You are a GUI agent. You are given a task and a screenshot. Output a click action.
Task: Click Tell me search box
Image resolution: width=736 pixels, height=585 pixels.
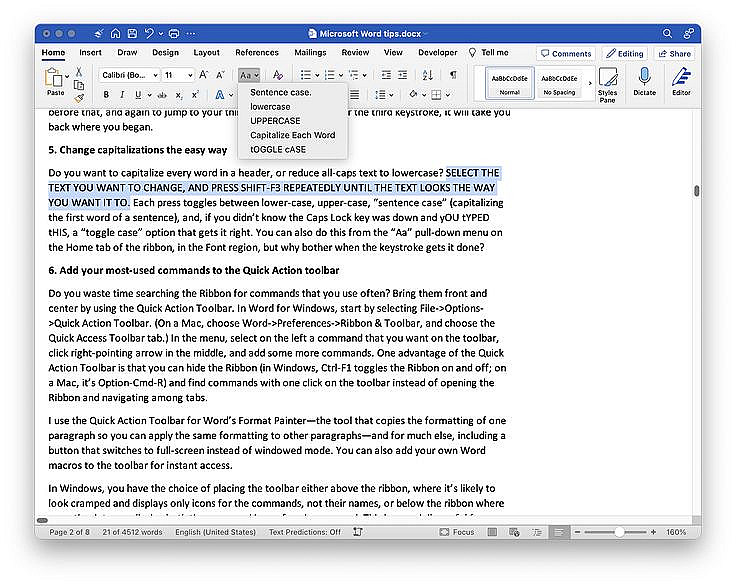coord(489,53)
